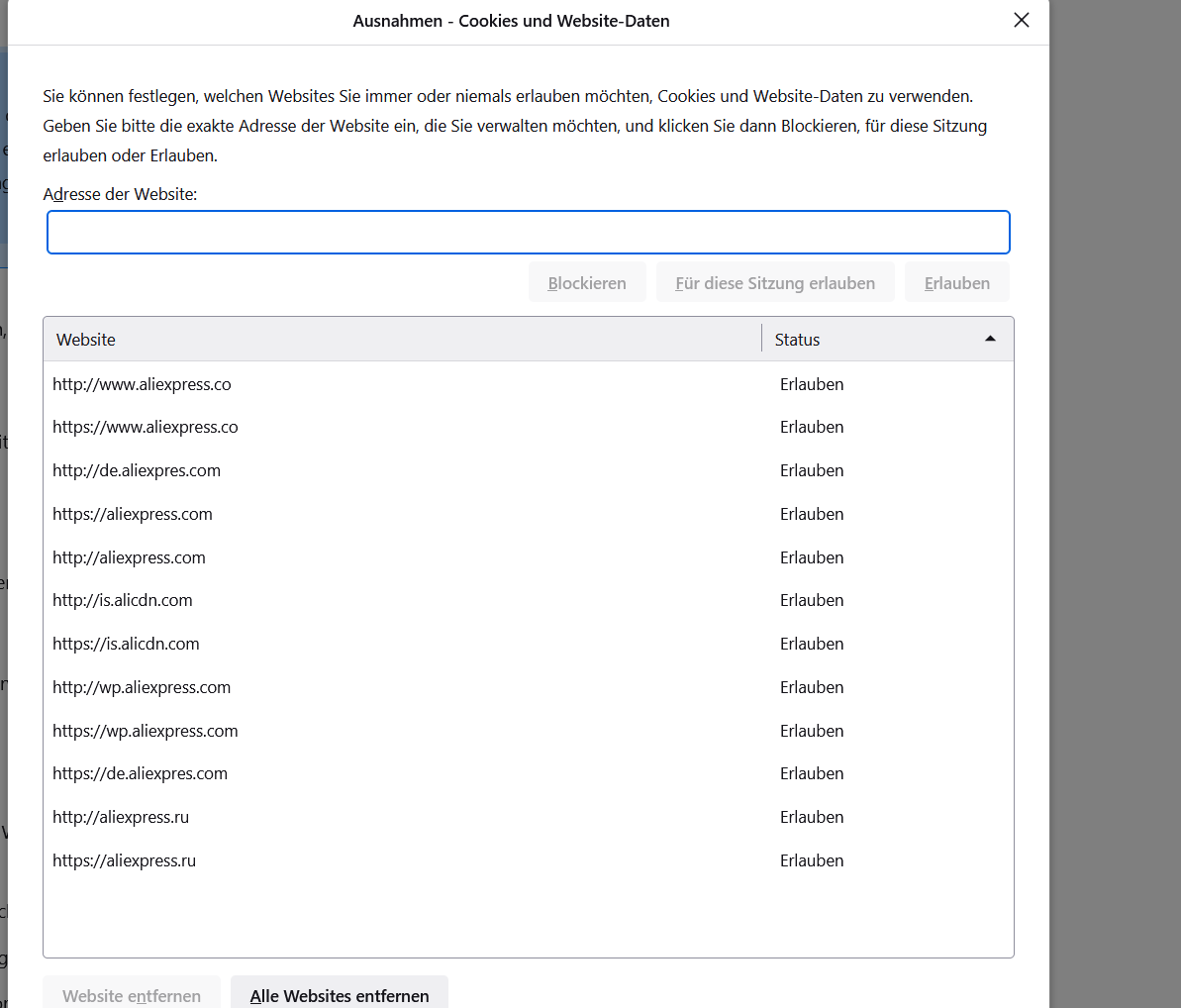Select the https://www.aliexpress.co row
Viewport: 1181px width, 1008px height.
click(x=146, y=428)
